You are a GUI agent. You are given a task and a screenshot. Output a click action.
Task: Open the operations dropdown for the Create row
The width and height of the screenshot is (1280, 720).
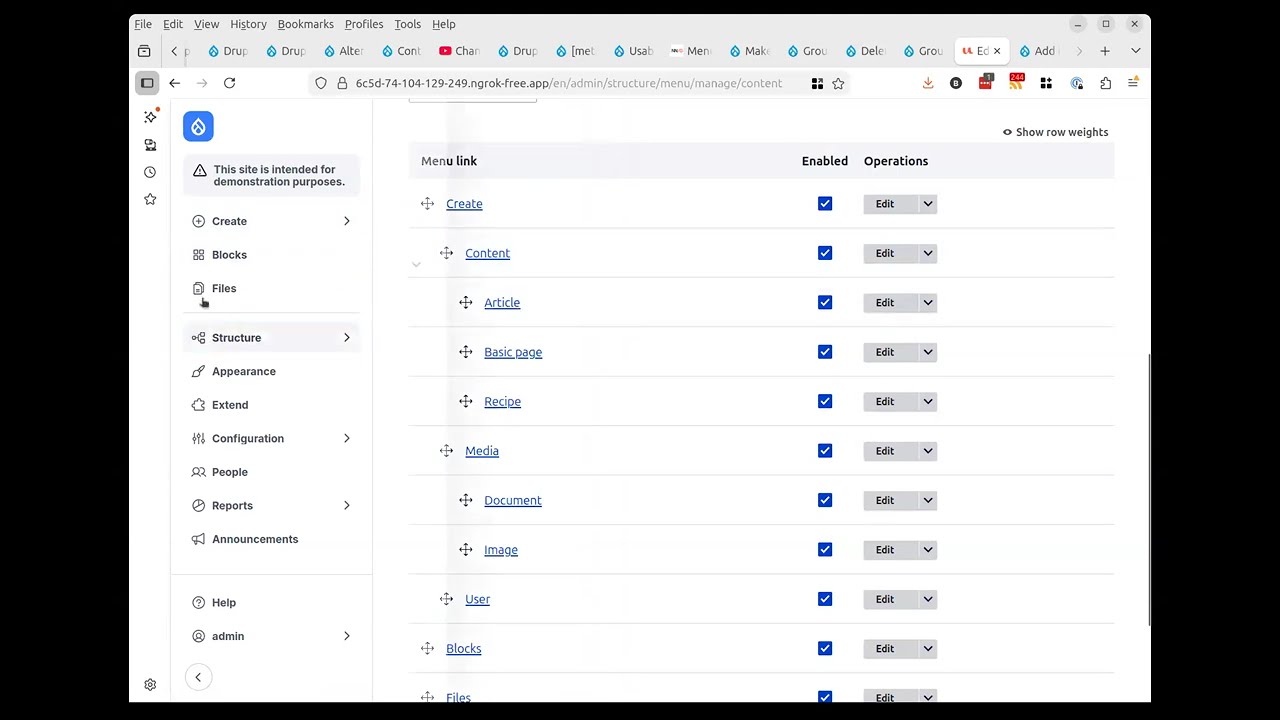[x=928, y=204]
